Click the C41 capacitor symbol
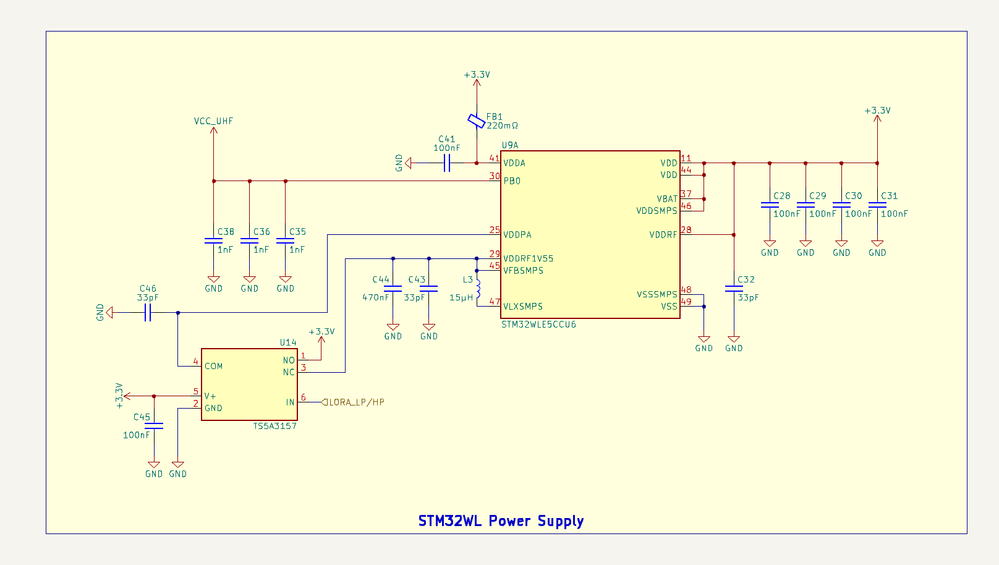Image resolution: width=999 pixels, height=565 pixels. pos(447,164)
